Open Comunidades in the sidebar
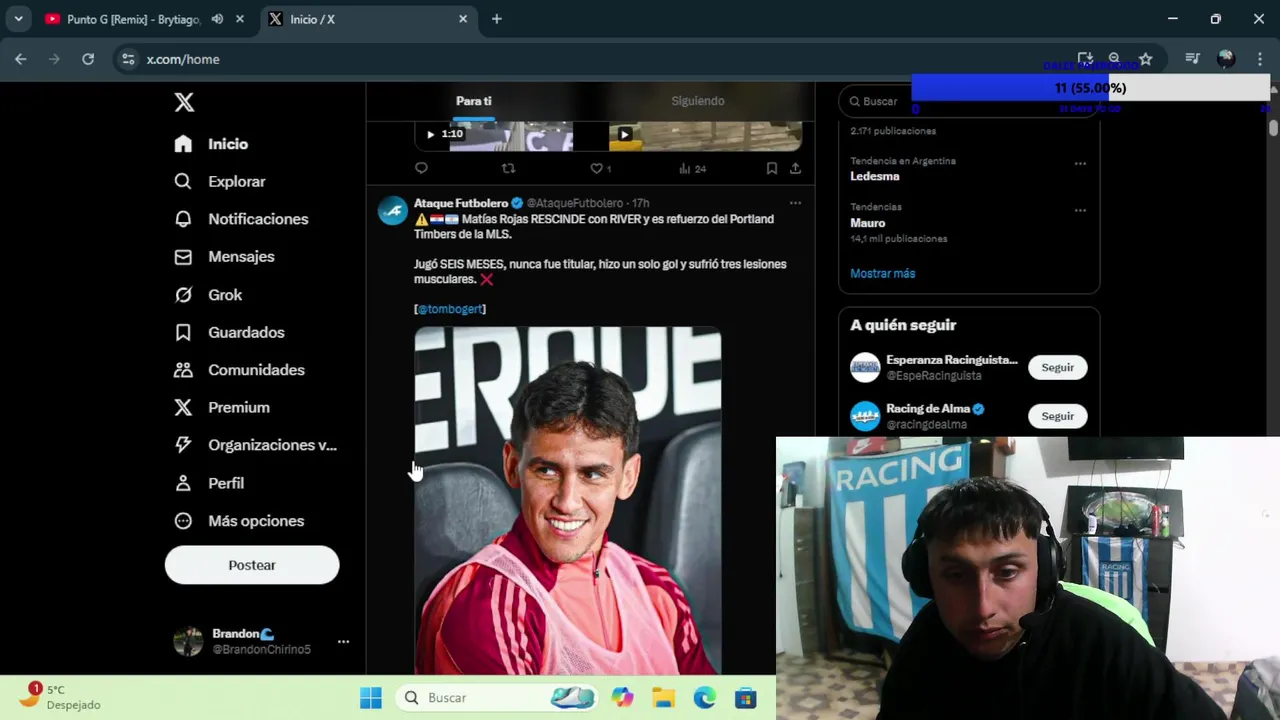Image resolution: width=1280 pixels, height=720 pixels. [239, 370]
